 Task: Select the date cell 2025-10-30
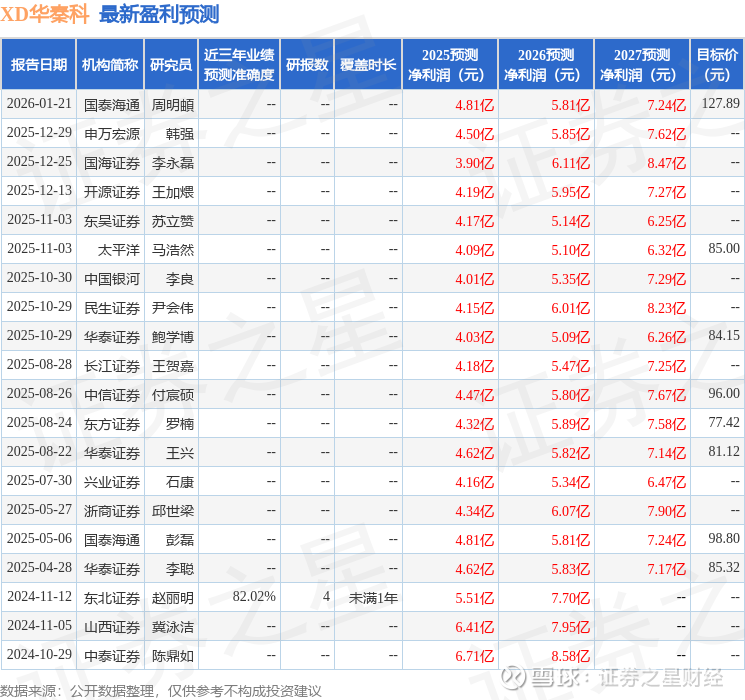[39, 278]
